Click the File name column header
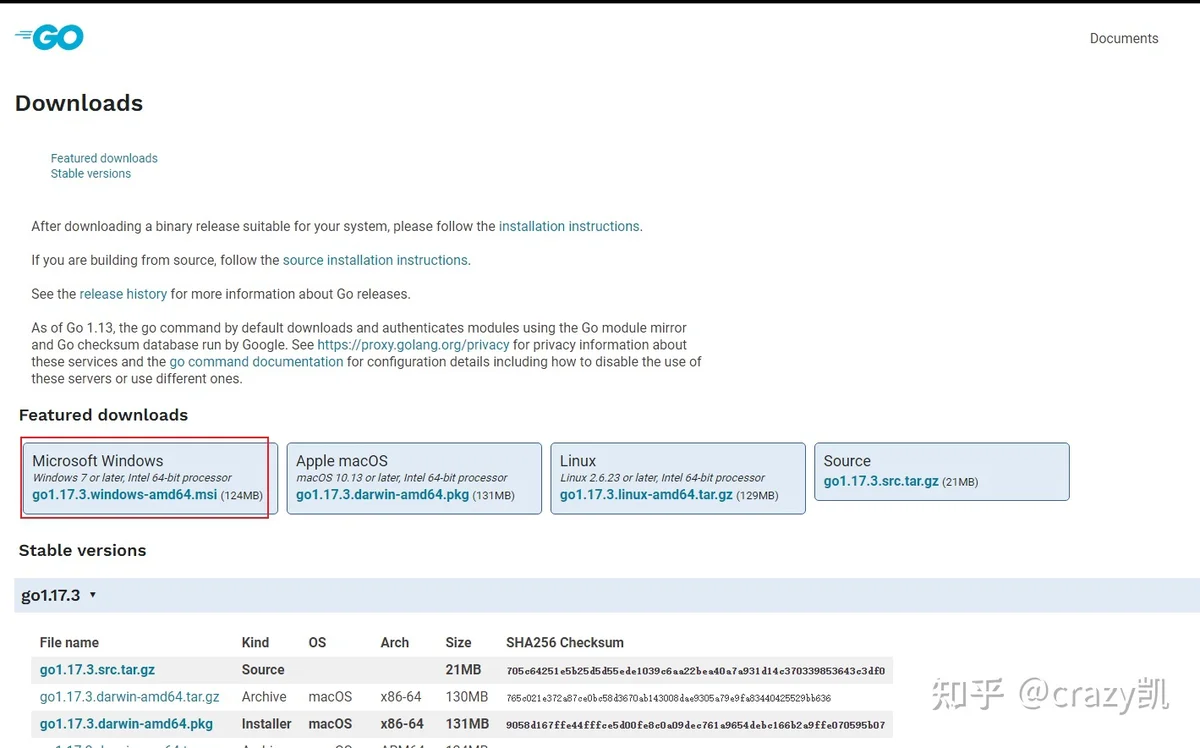 pos(69,643)
